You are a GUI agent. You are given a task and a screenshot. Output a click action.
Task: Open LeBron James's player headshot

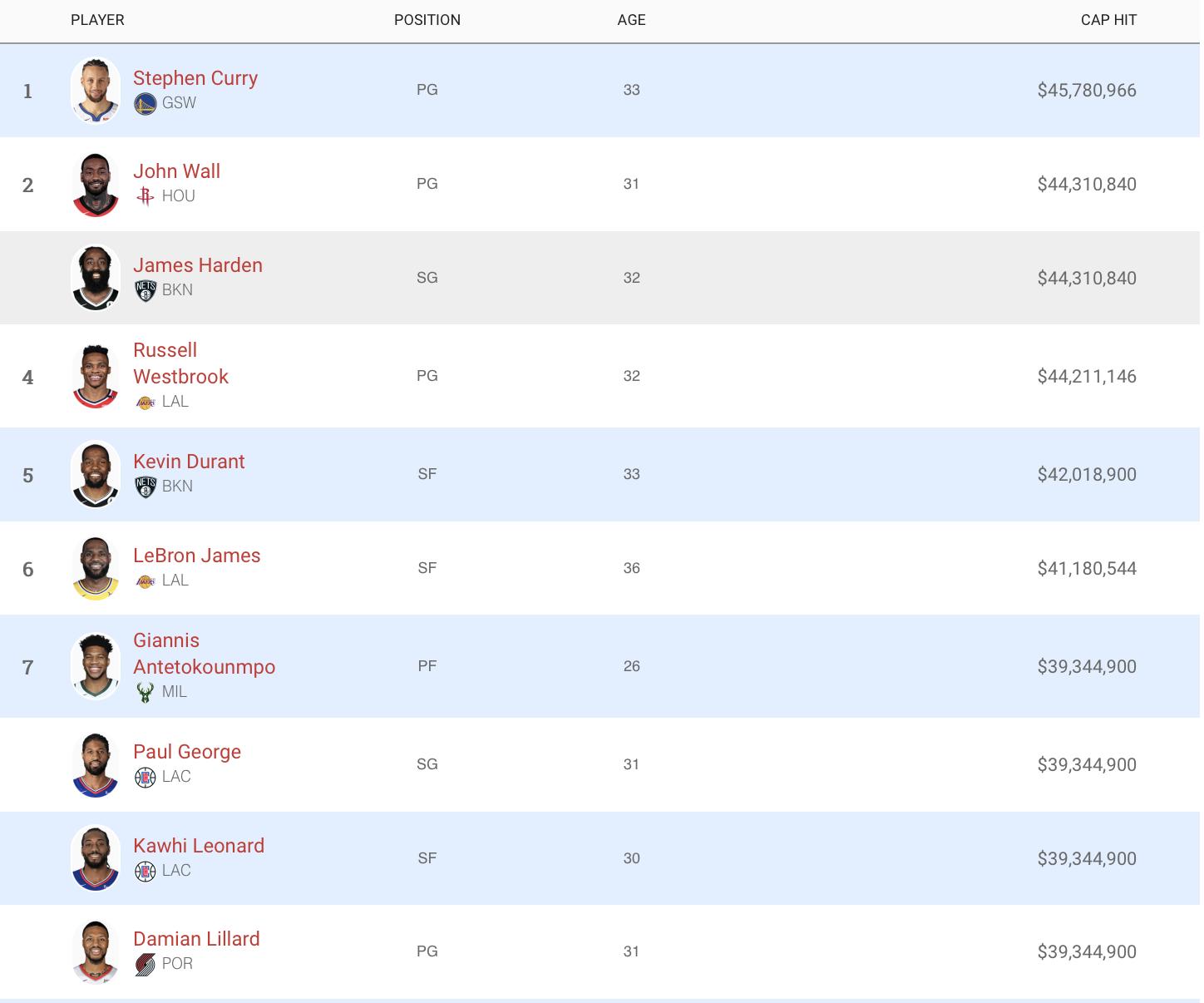point(96,568)
